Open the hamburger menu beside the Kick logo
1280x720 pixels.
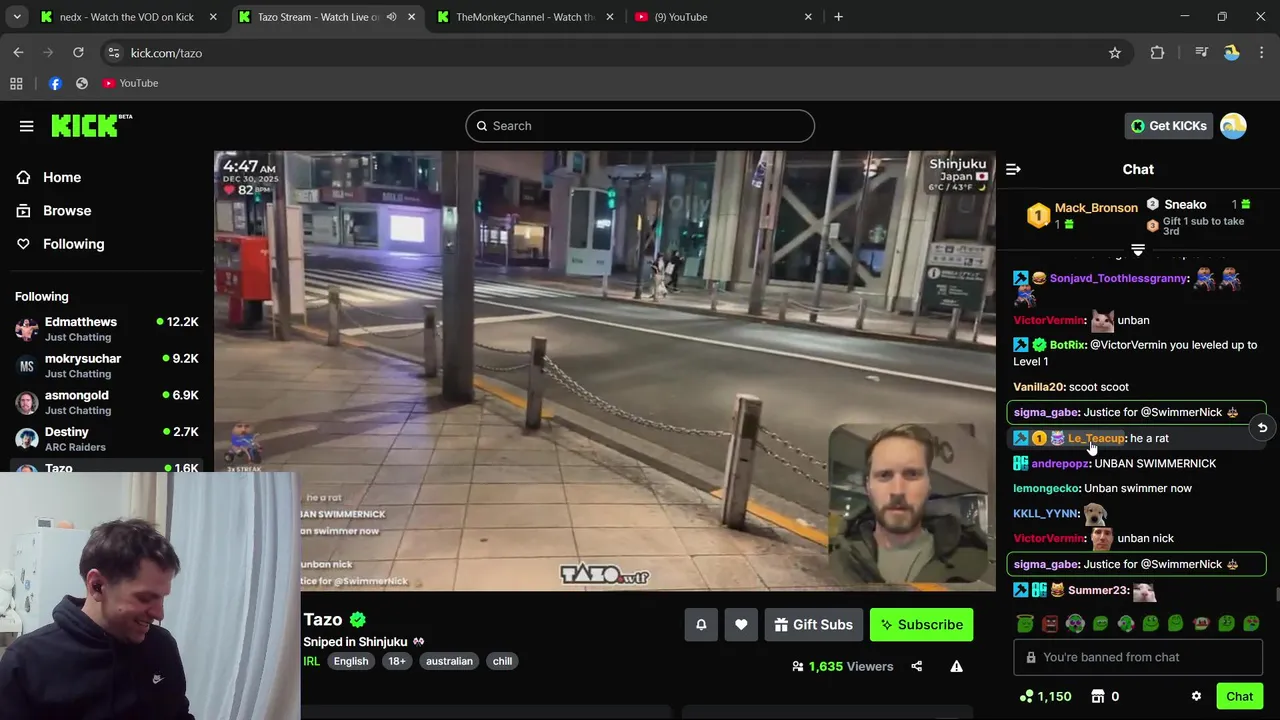point(26,126)
